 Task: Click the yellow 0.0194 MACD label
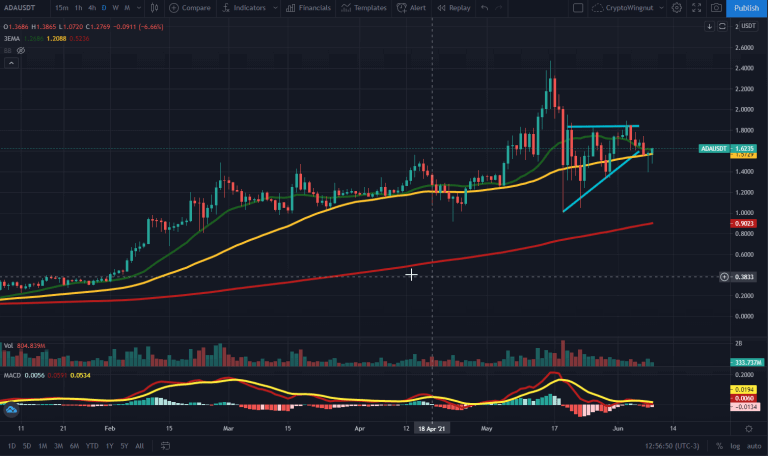coord(744,389)
